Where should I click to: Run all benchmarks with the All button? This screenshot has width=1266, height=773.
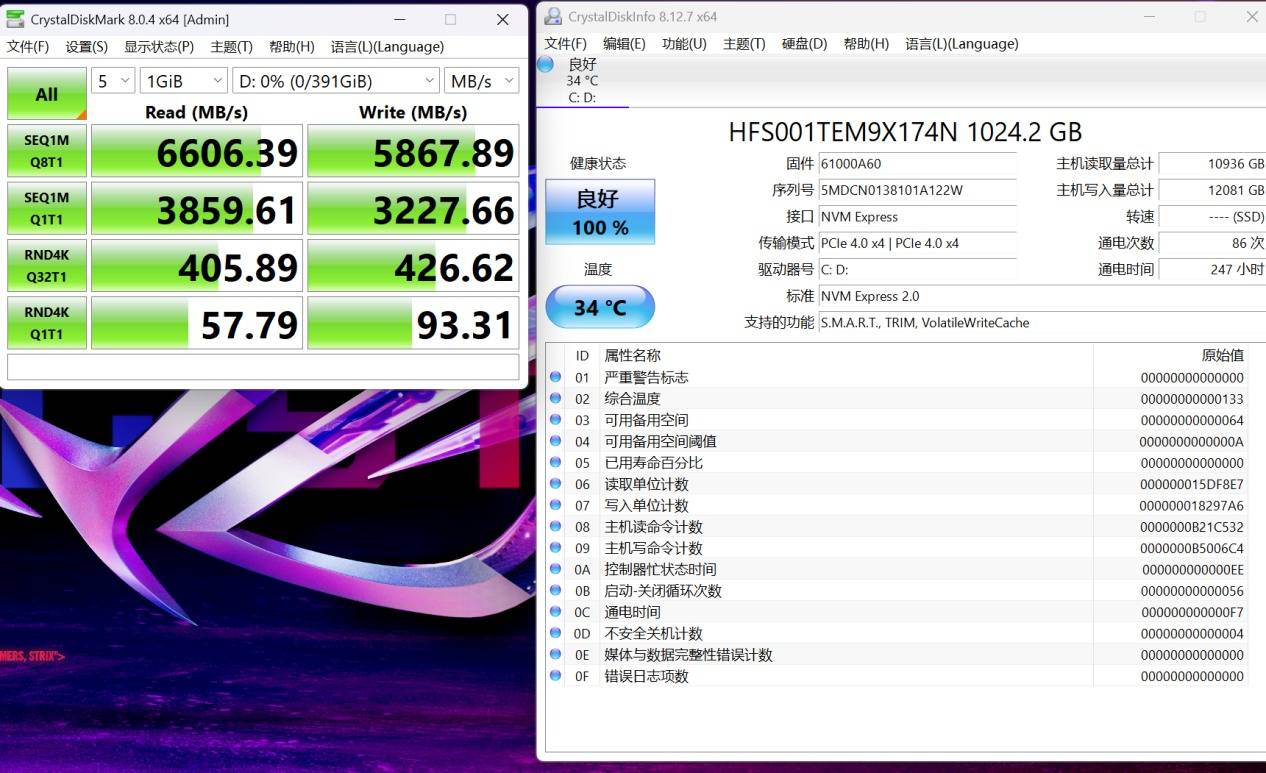pos(46,95)
